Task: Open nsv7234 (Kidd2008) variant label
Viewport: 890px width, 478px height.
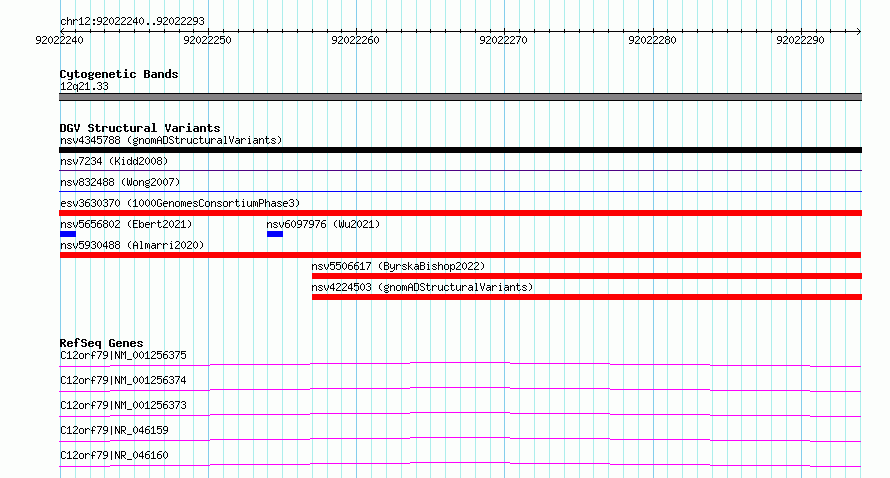Action: [x=114, y=161]
